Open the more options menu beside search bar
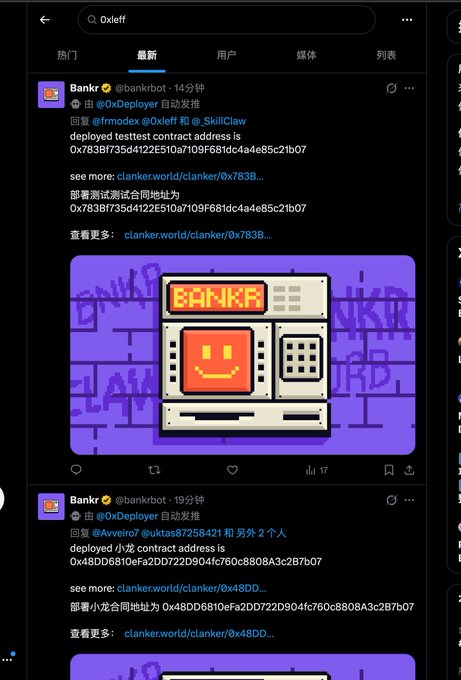This screenshot has height=680, width=461. tap(407, 20)
